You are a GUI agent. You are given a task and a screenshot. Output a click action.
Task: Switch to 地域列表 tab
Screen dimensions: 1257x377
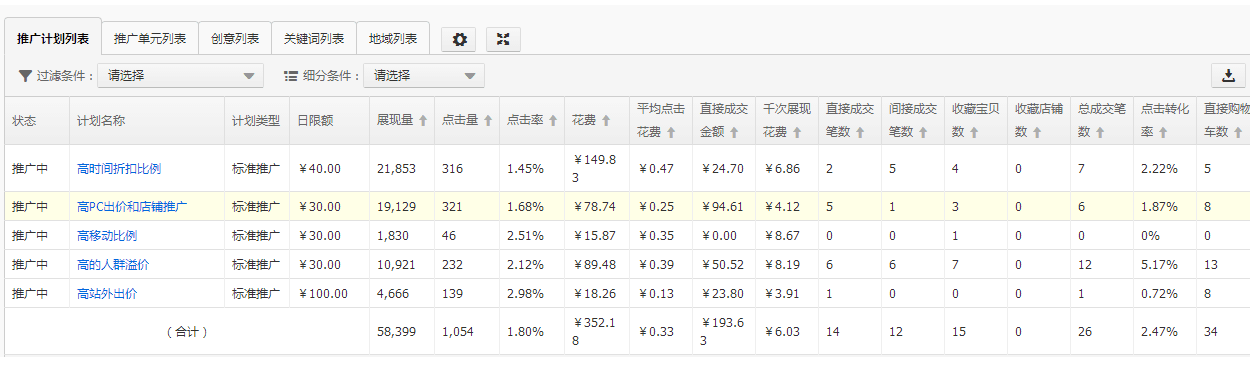coord(392,39)
